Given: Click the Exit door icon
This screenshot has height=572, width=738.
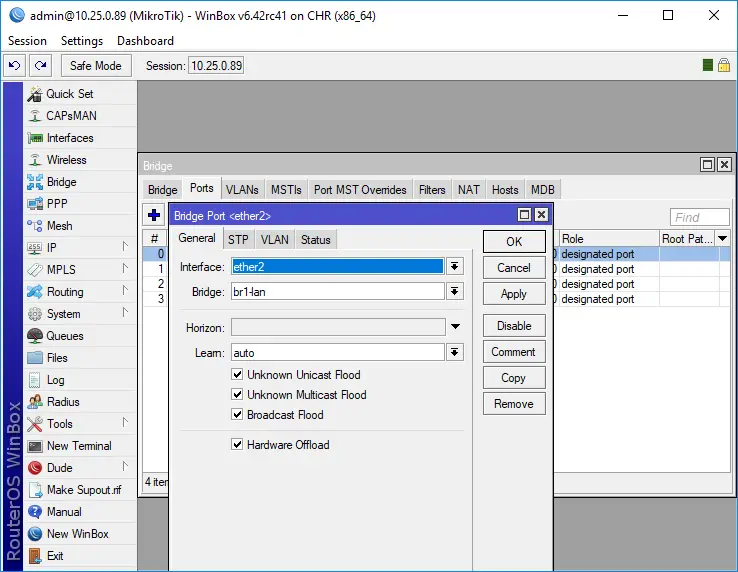Looking at the screenshot, I should [35, 556].
